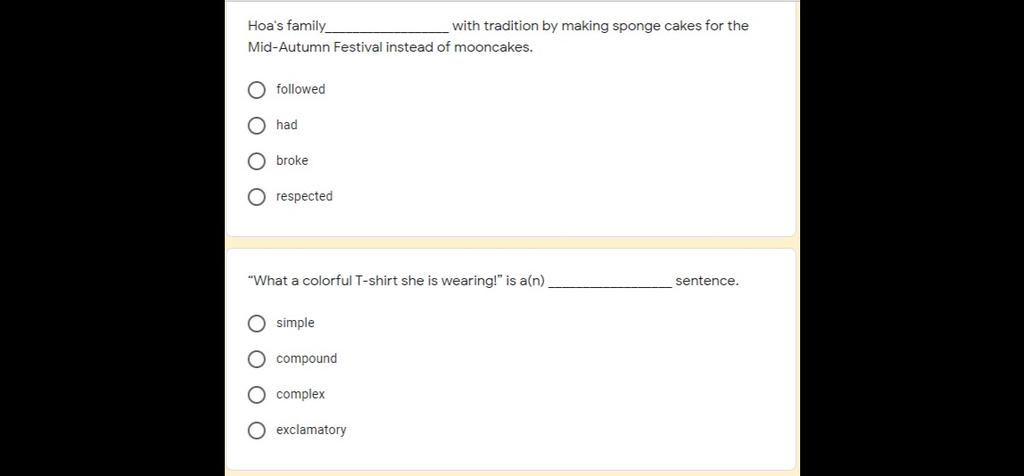The height and width of the screenshot is (476, 1024).
Task: Click the blank line in the tradition question
Action: [387, 30]
